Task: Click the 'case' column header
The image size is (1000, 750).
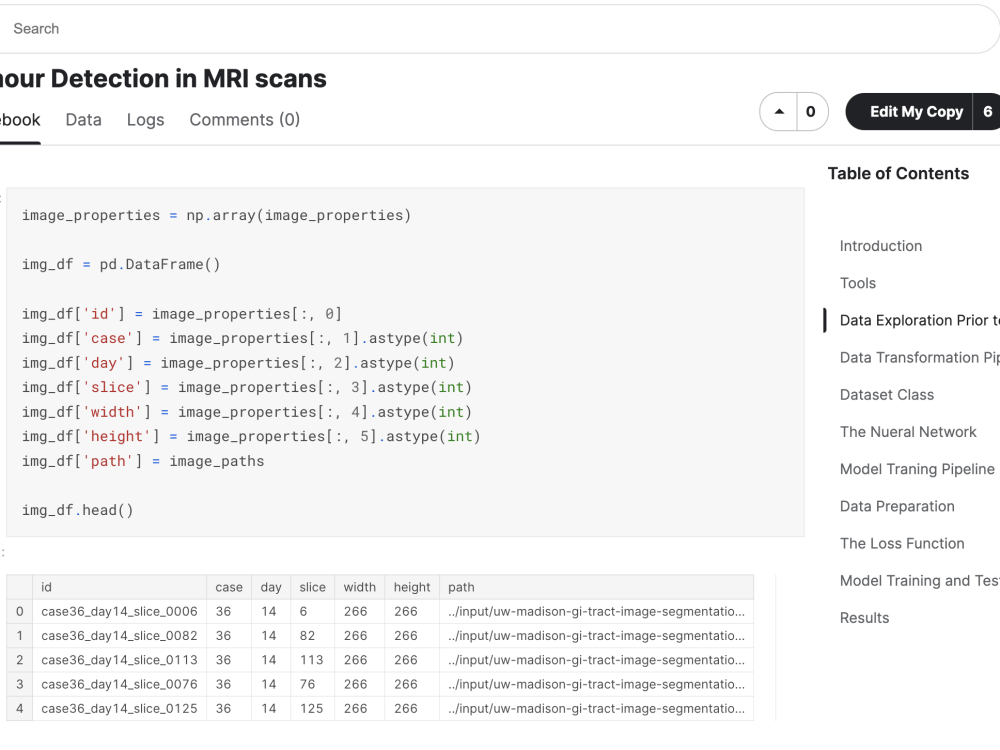Action: [229, 587]
